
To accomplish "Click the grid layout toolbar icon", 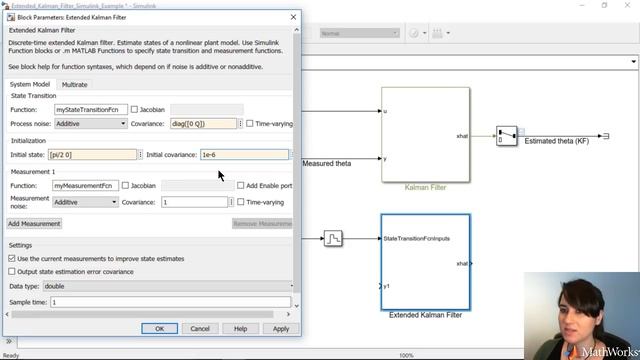I will [437, 33].
